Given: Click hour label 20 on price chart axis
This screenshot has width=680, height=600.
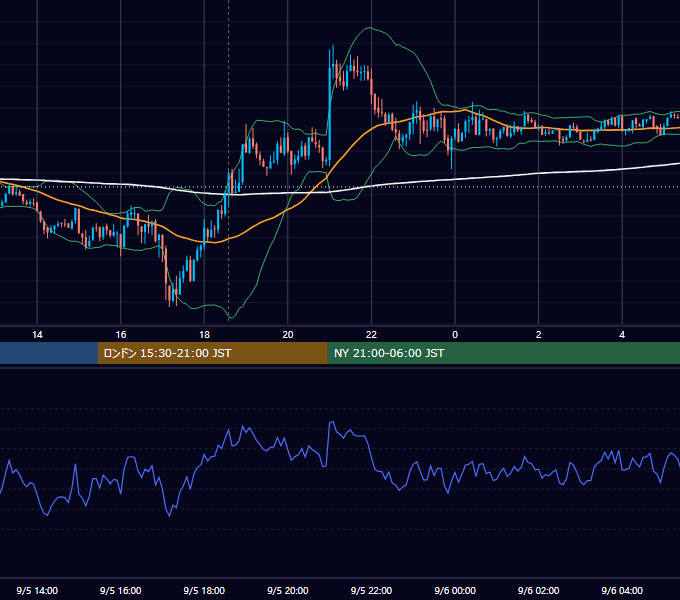Looking at the screenshot, I should point(288,335).
